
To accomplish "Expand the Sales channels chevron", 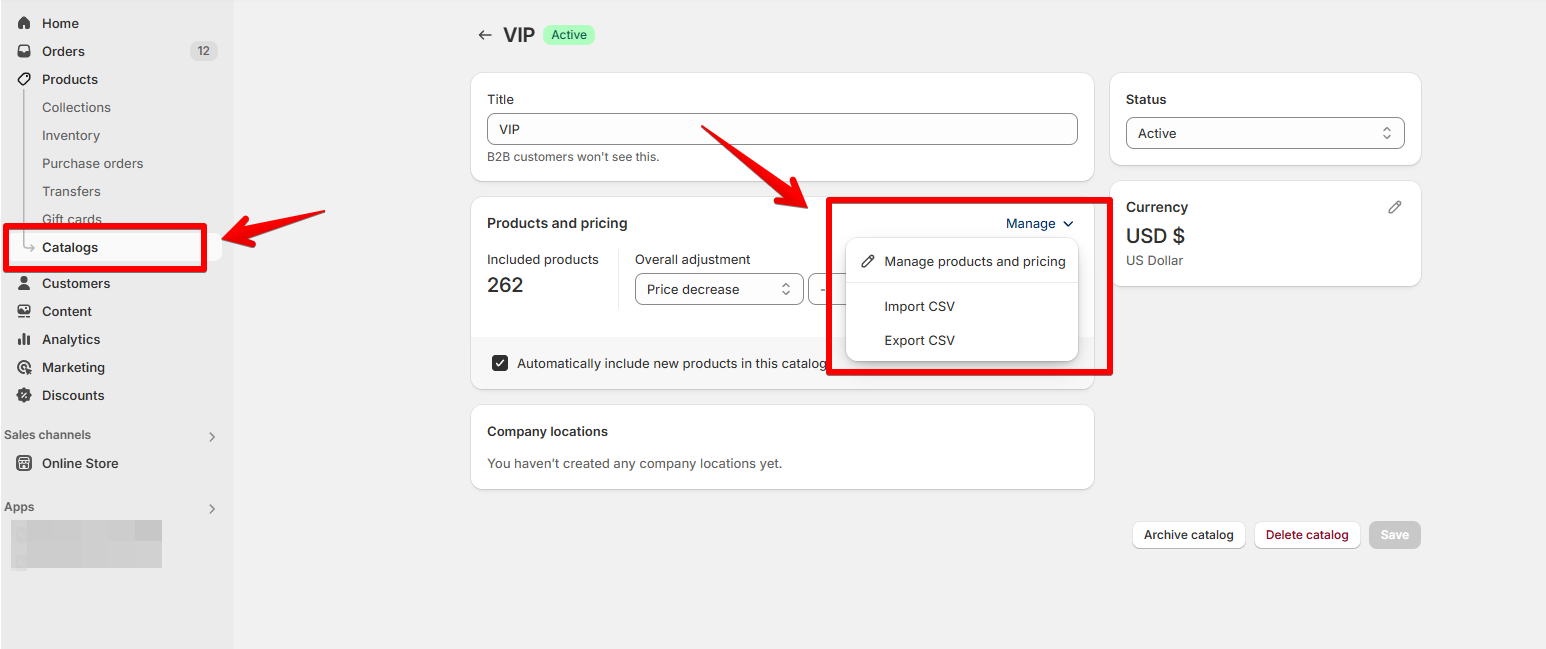I will [x=212, y=436].
